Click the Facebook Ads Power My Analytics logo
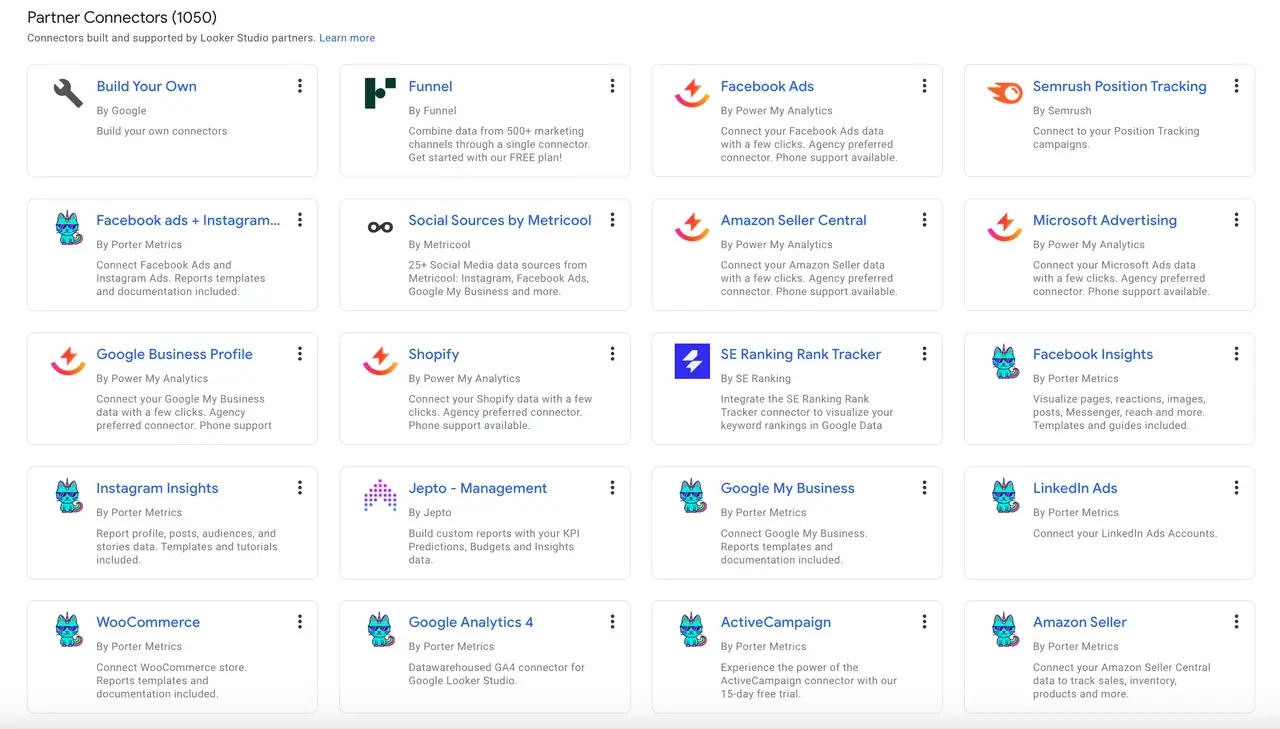 click(x=692, y=93)
